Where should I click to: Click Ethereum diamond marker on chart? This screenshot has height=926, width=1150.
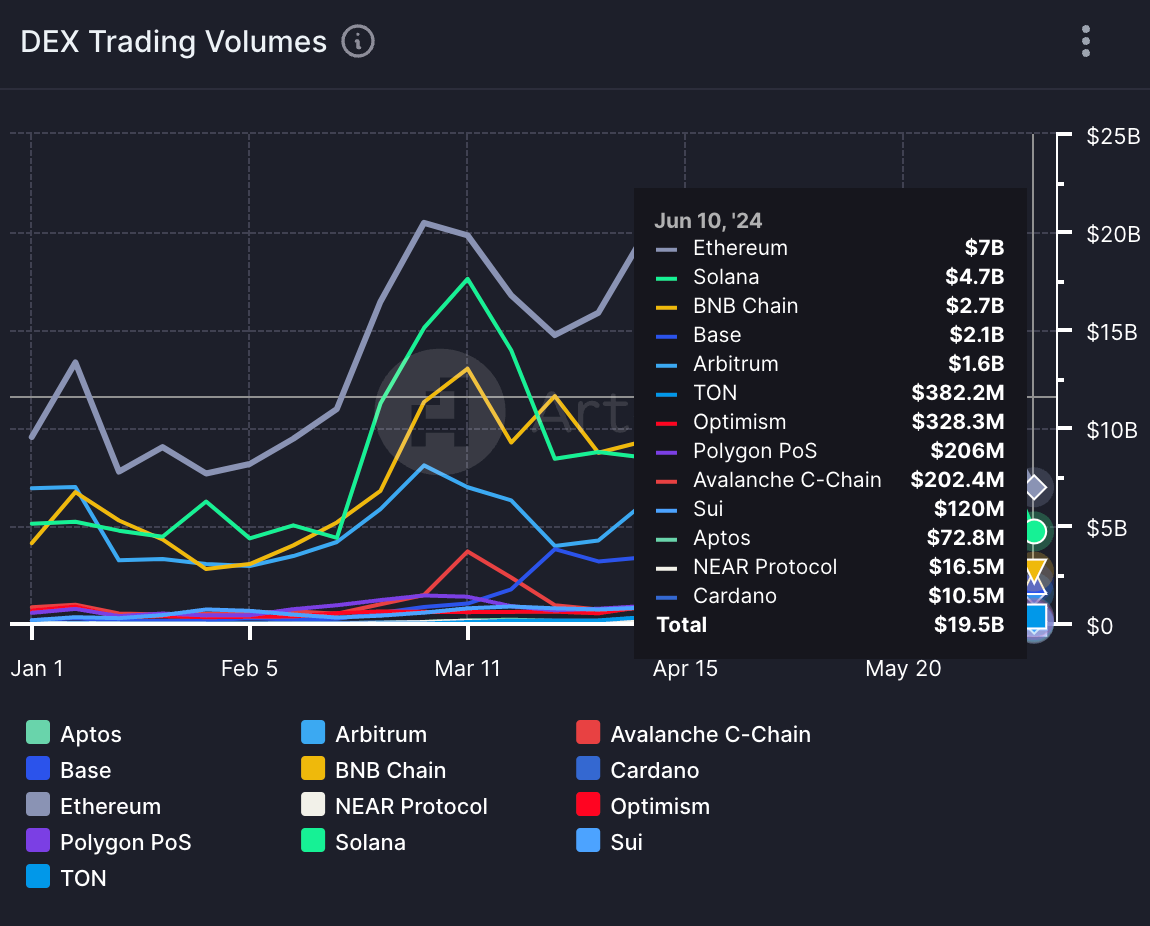(x=1035, y=488)
